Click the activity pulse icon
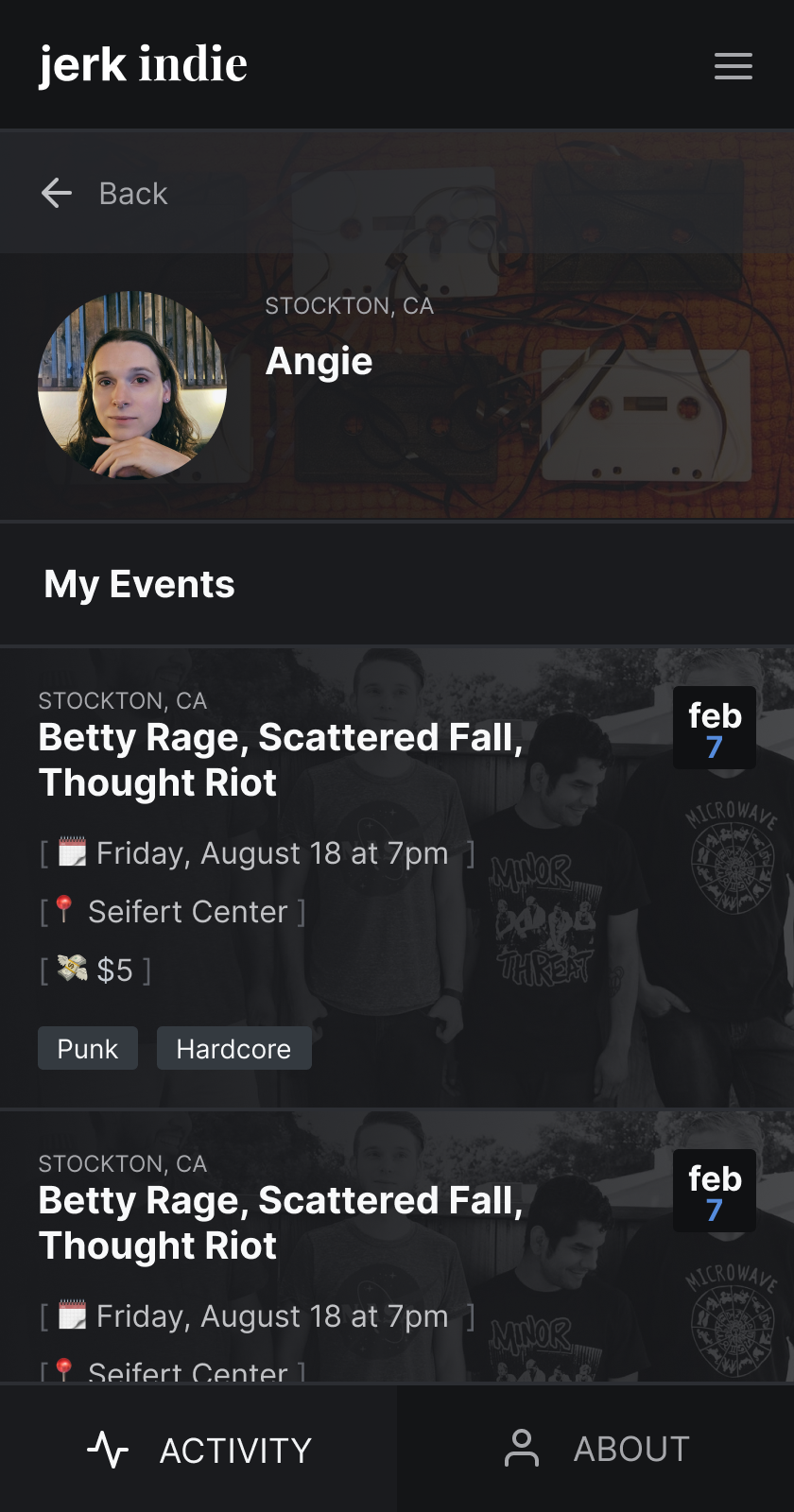Viewport: 794px width, 1512px height. [x=108, y=1449]
